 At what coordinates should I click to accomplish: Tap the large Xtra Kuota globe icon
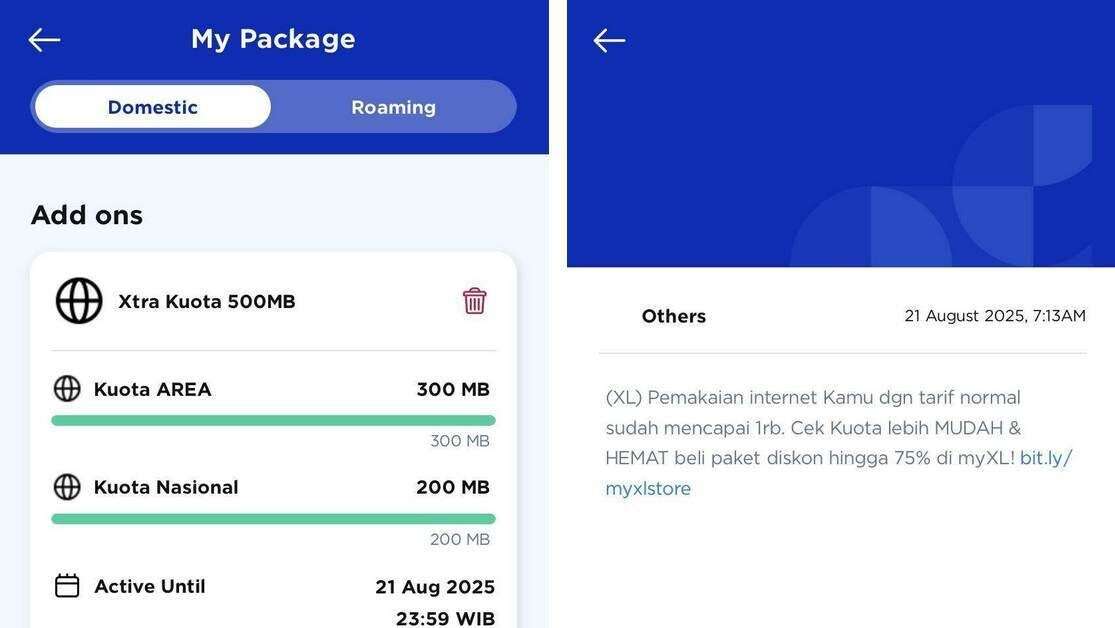[x=79, y=301]
